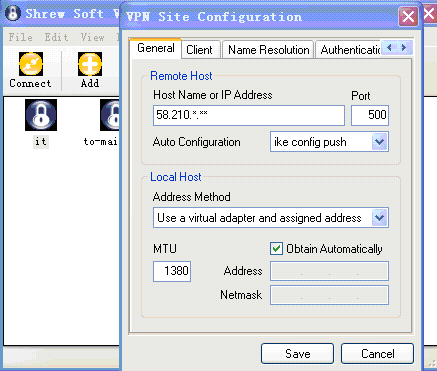Image resolution: width=437 pixels, height=371 pixels.
Task: Click the "Remote Host" group label
Action: pos(181,76)
